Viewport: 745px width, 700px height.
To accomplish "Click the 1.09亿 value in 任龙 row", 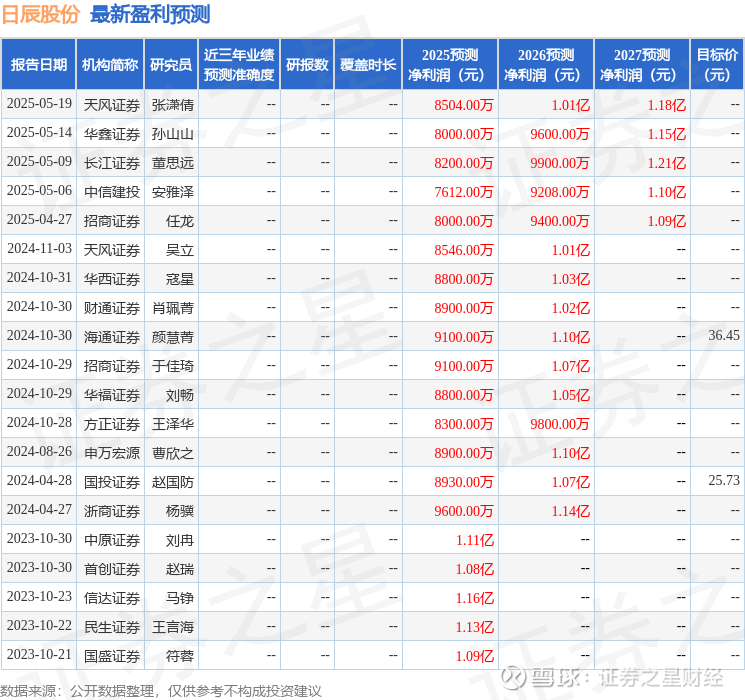I will click(667, 221).
